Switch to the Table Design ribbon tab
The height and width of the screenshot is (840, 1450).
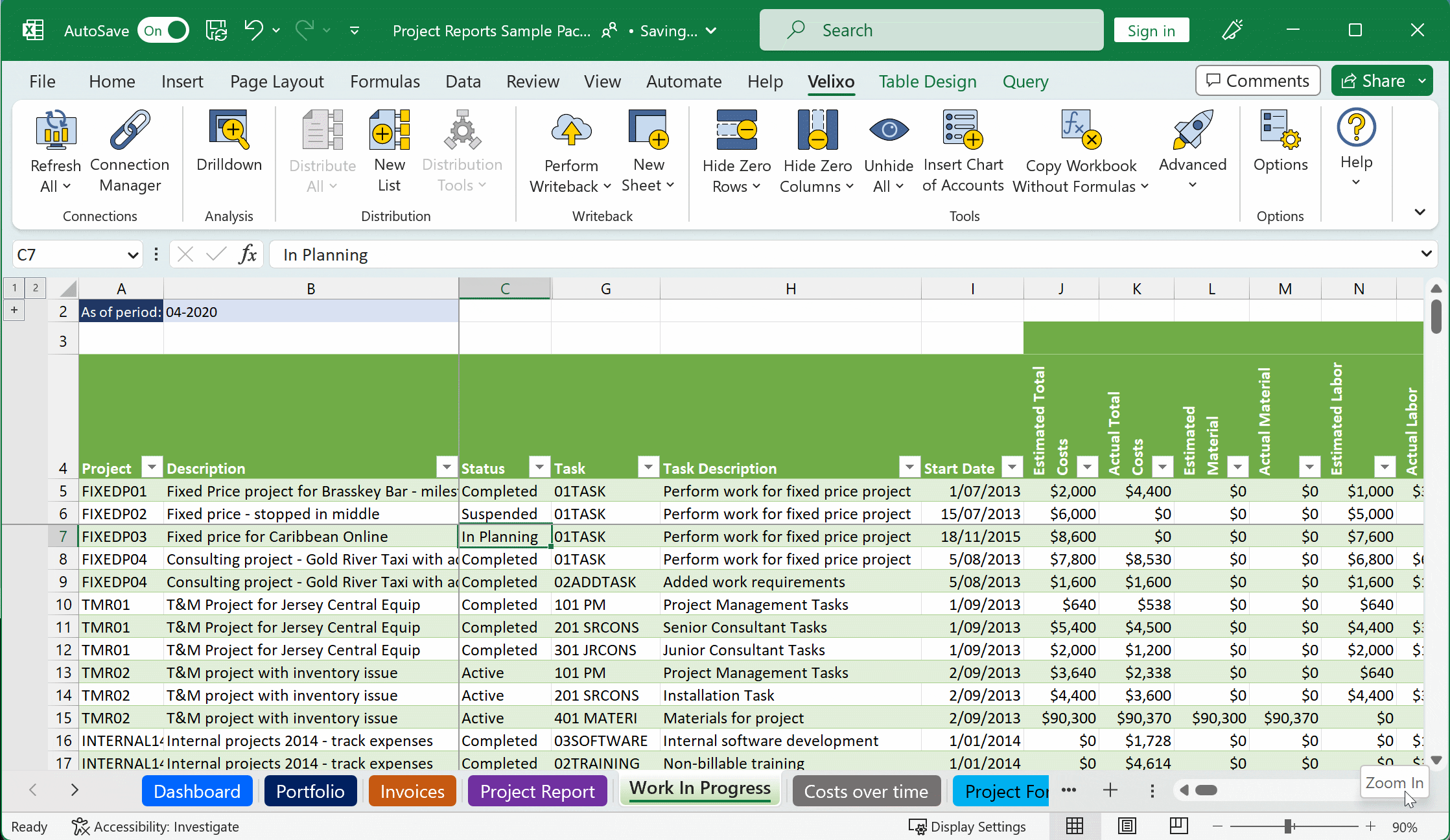click(x=928, y=82)
